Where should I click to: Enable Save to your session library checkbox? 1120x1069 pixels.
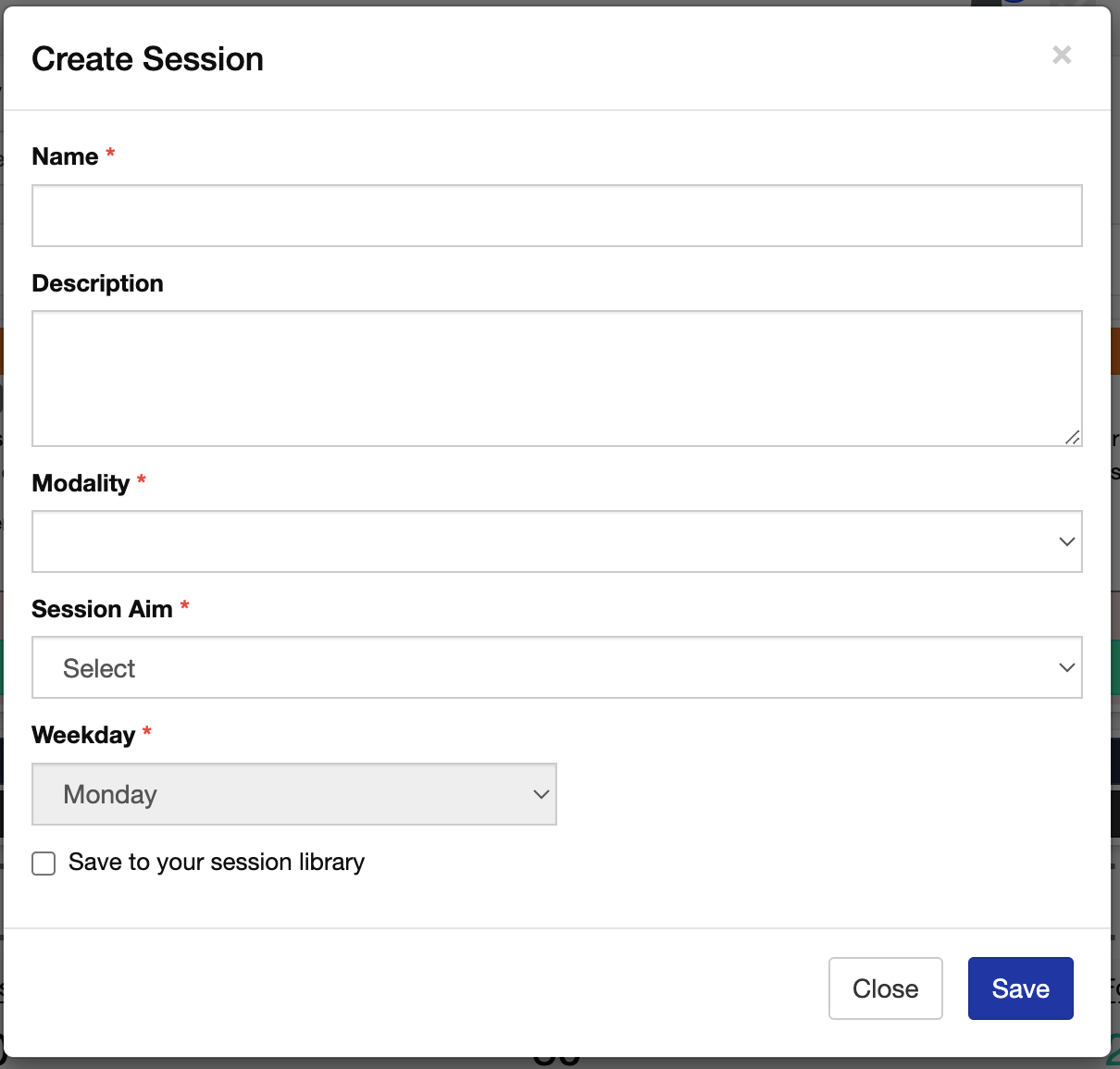[x=44, y=864]
